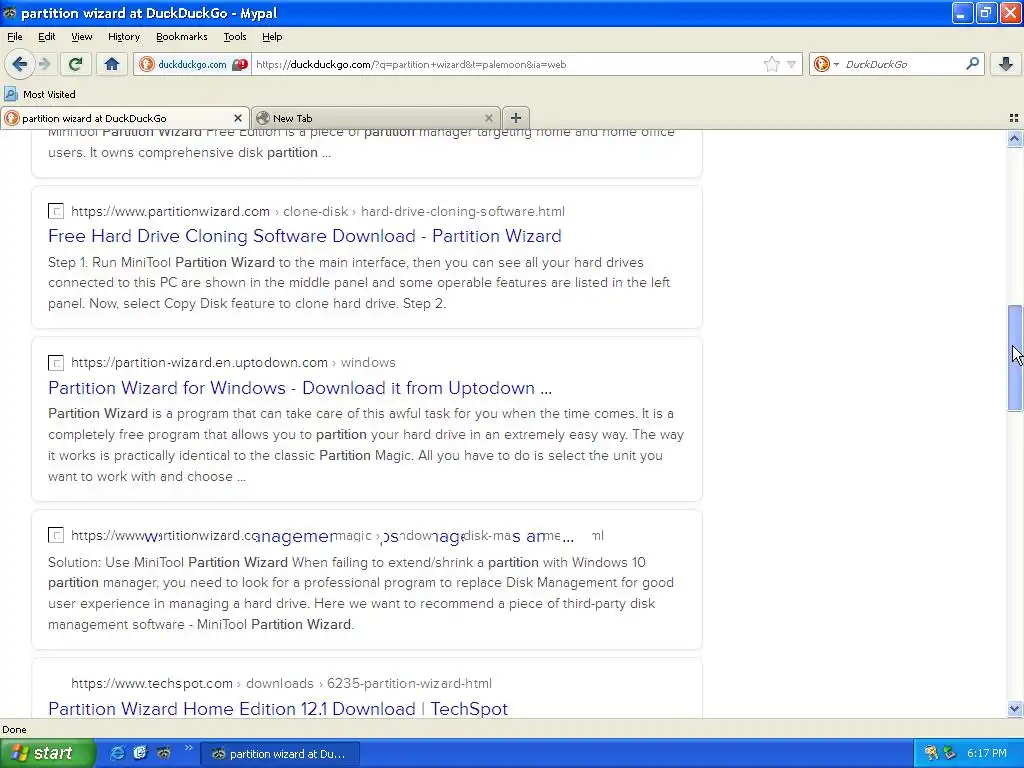Click the duckduckgo.com site identity badge
1024x768 pixels.
(x=192, y=64)
